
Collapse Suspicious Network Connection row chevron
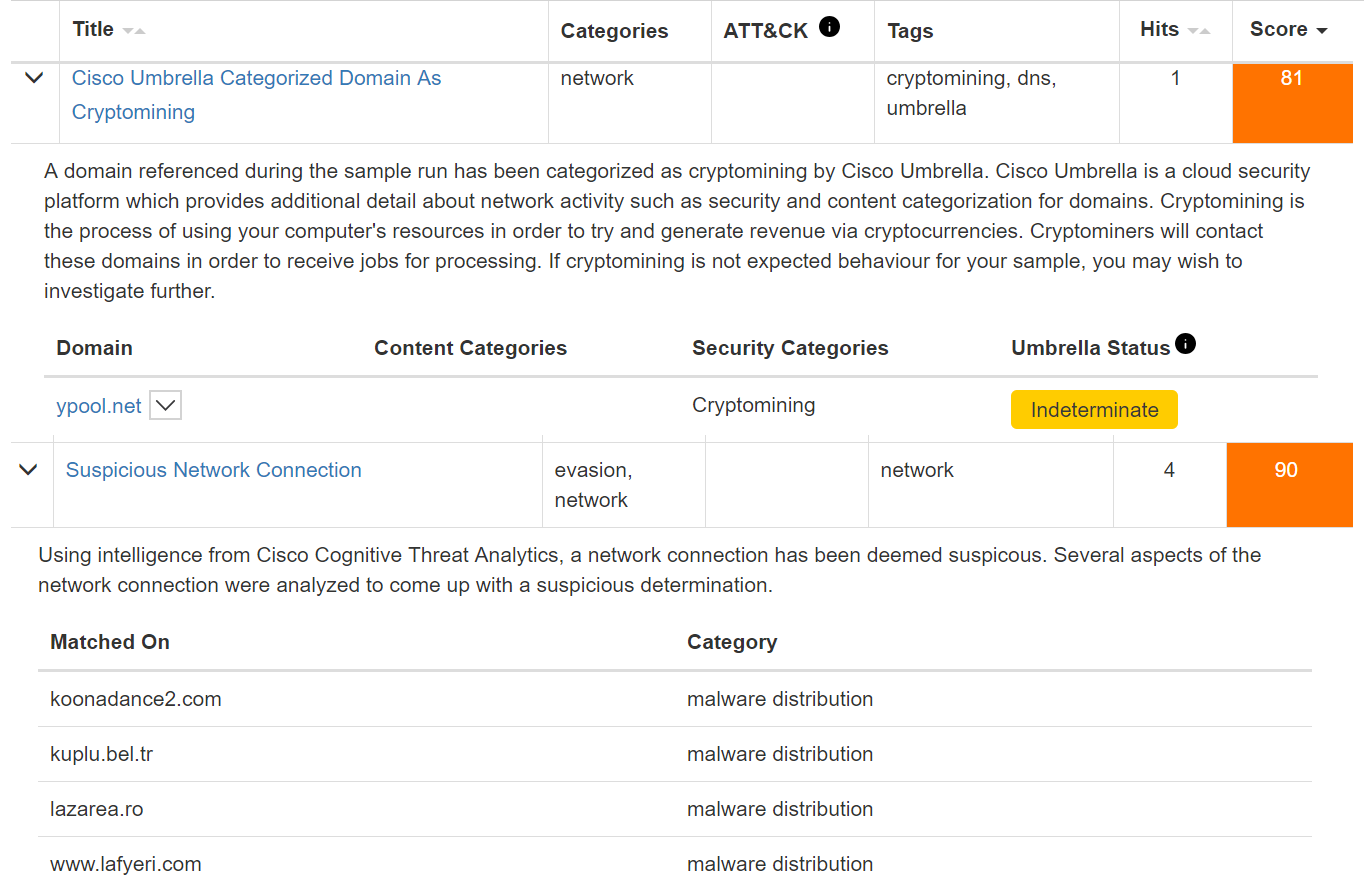[28, 470]
